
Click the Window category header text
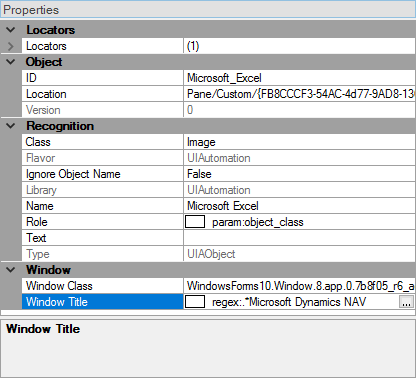(x=48, y=270)
